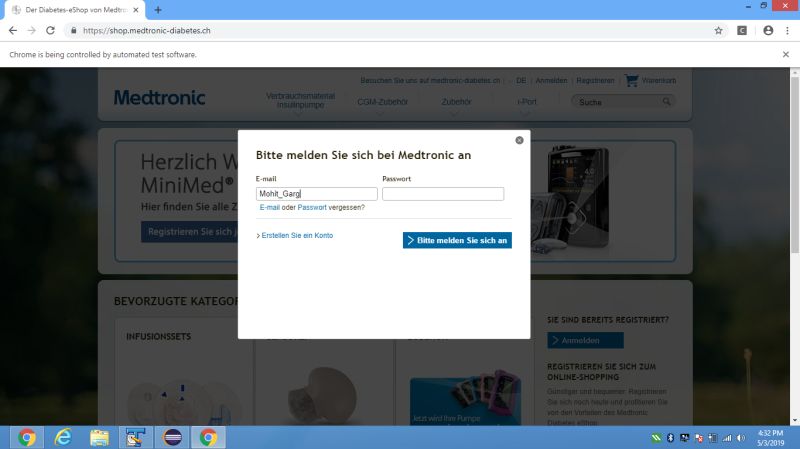Click the insulin pump product image
The image size is (800, 449).
tap(577, 196)
